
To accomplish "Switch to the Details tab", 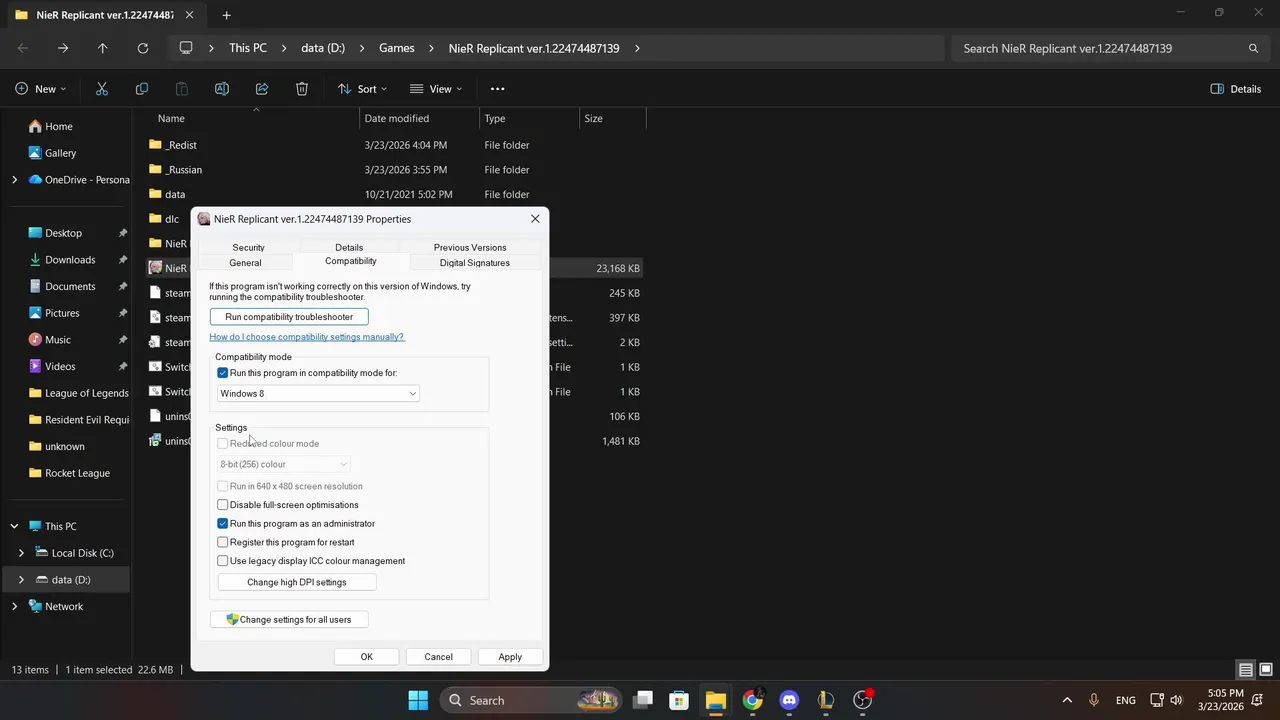I will point(349,247).
